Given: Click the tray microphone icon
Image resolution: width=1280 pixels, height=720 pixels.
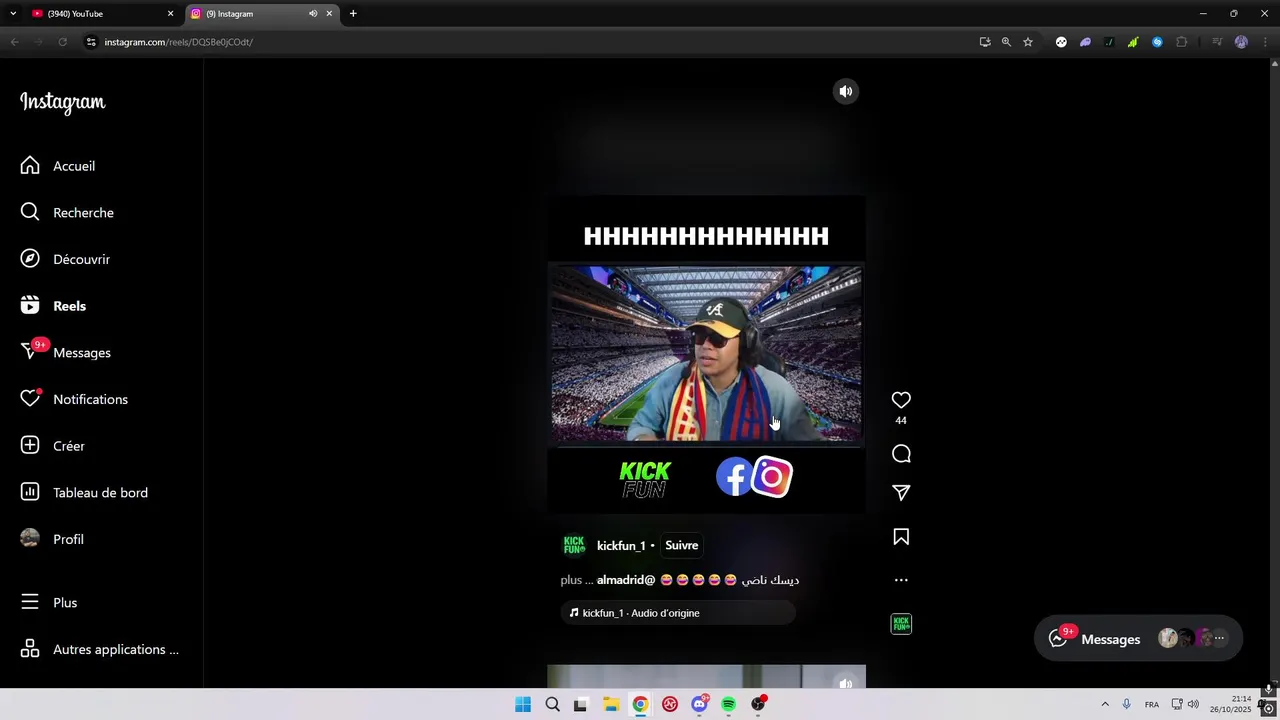Looking at the screenshot, I should (1127, 704).
